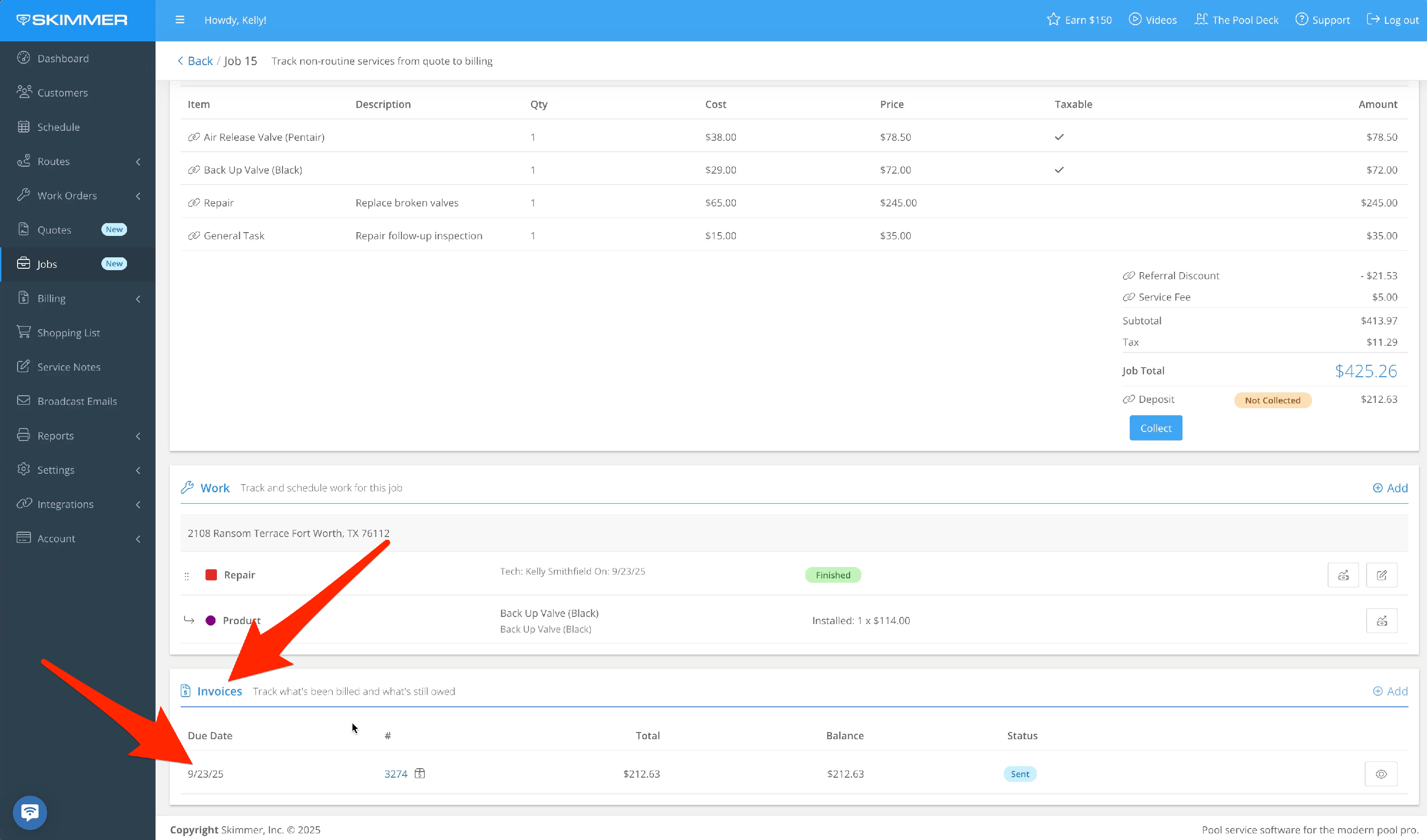Go Back from Job 15 breadcrumb
Screen dimensions: 1427x840
(195, 60)
